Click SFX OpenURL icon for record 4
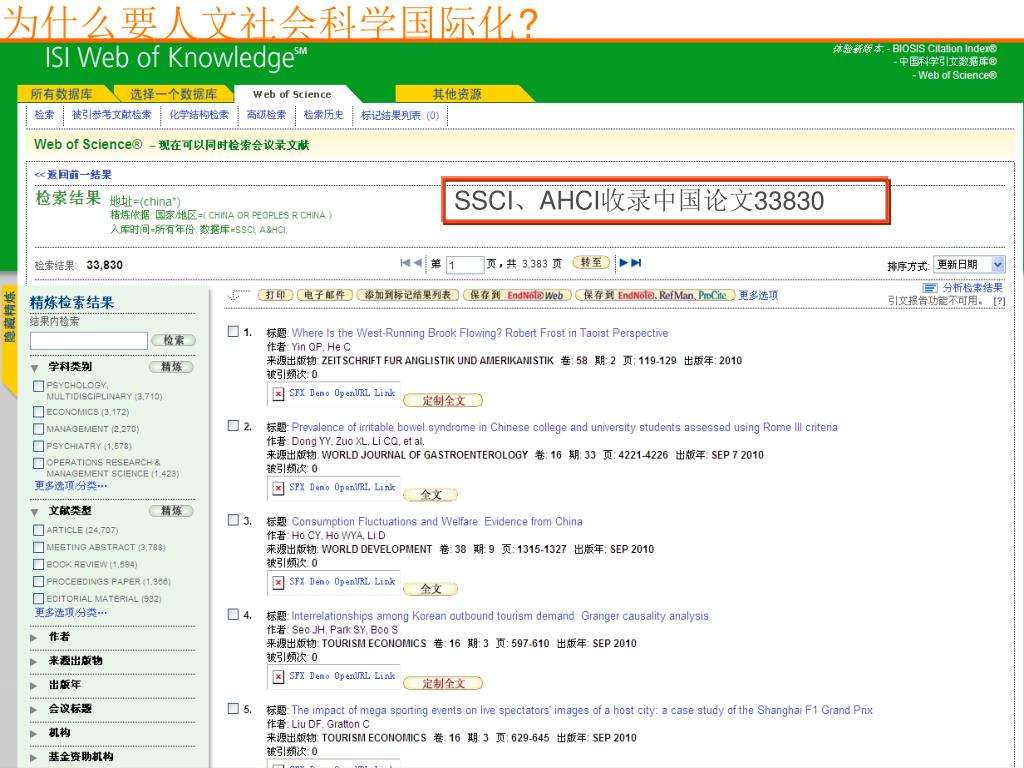The width and height of the screenshot is (1024, 768). click(278, 676)
